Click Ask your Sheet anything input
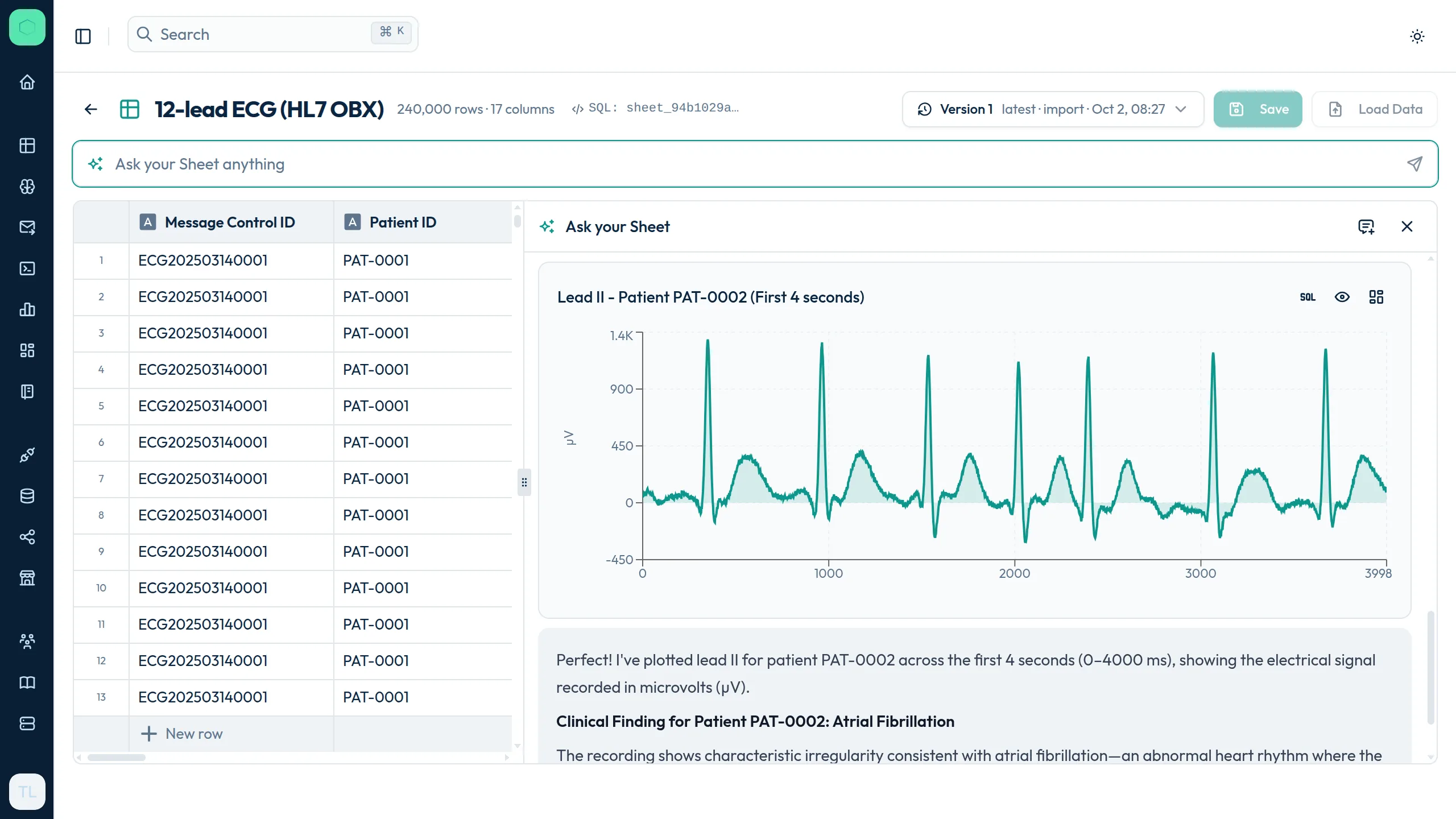This screenshot has height=819, width=1456. click(755, 164)
